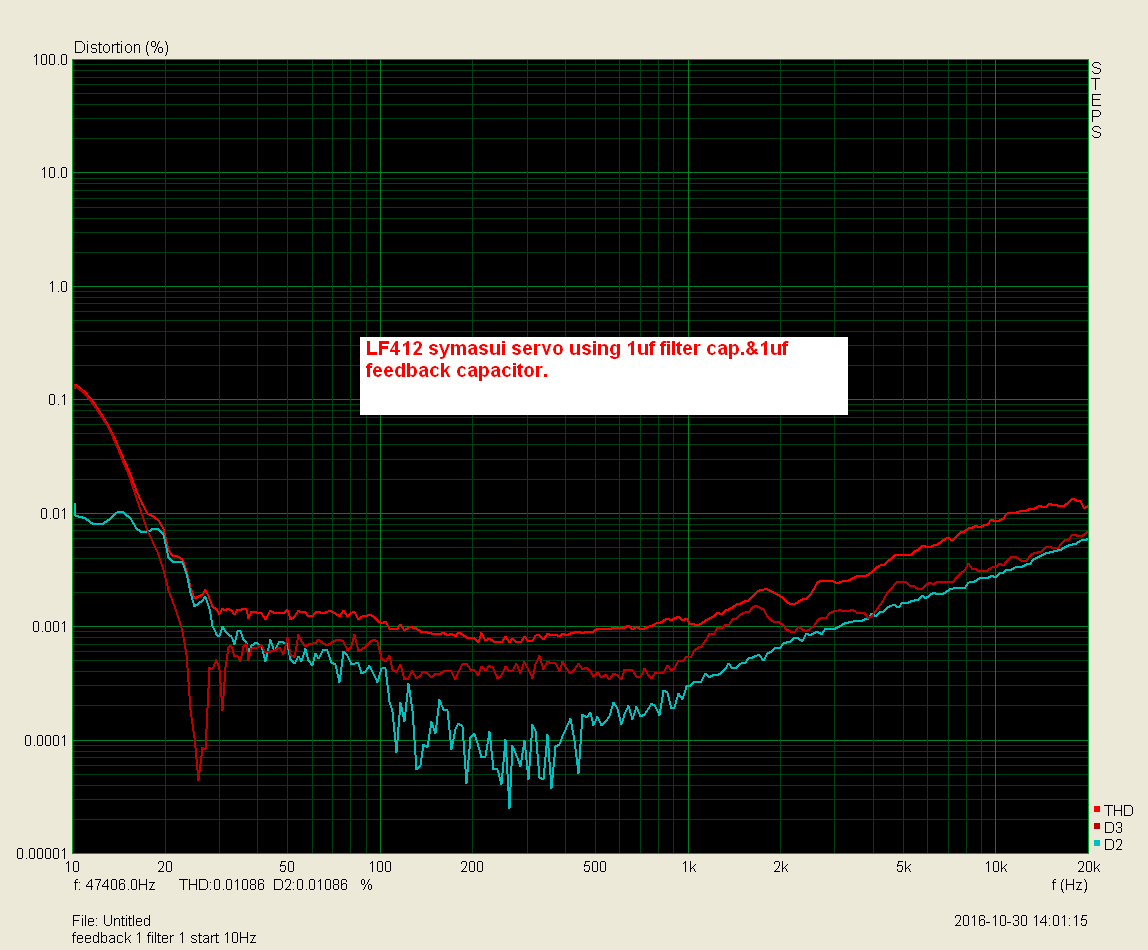Click the D3 legend label
1148x950 pixels.
tap(1114, 827)
